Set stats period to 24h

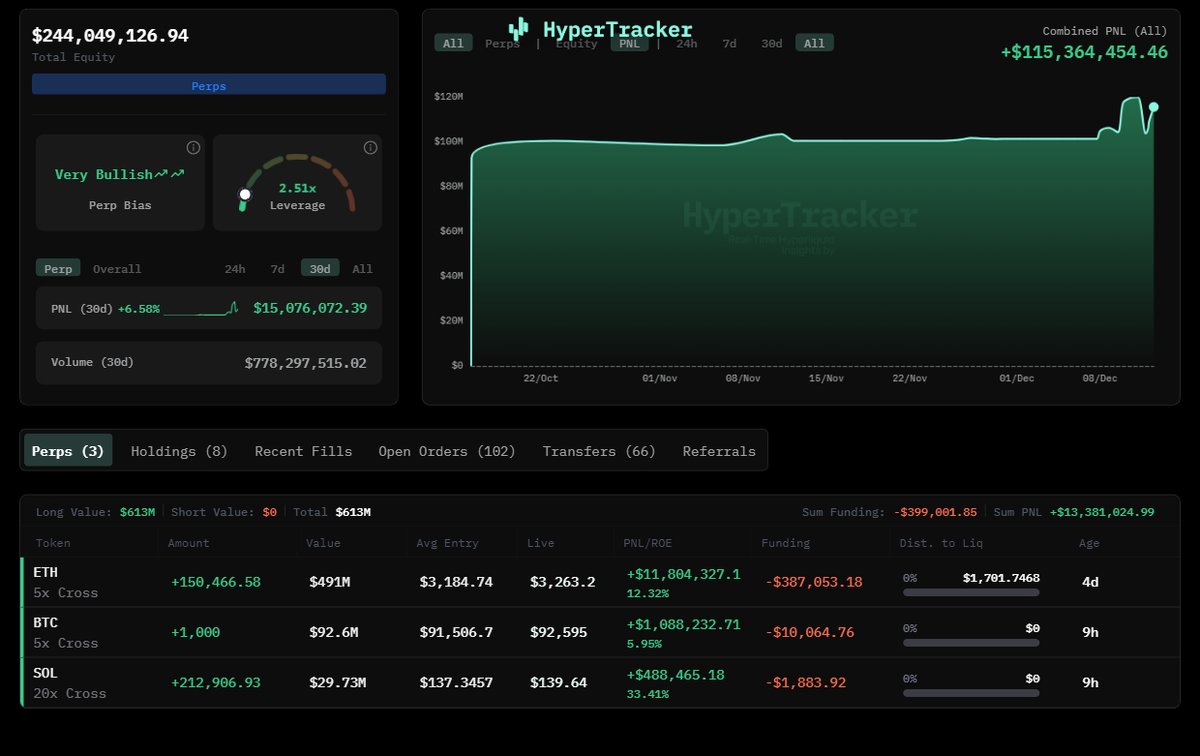point(234,269)
